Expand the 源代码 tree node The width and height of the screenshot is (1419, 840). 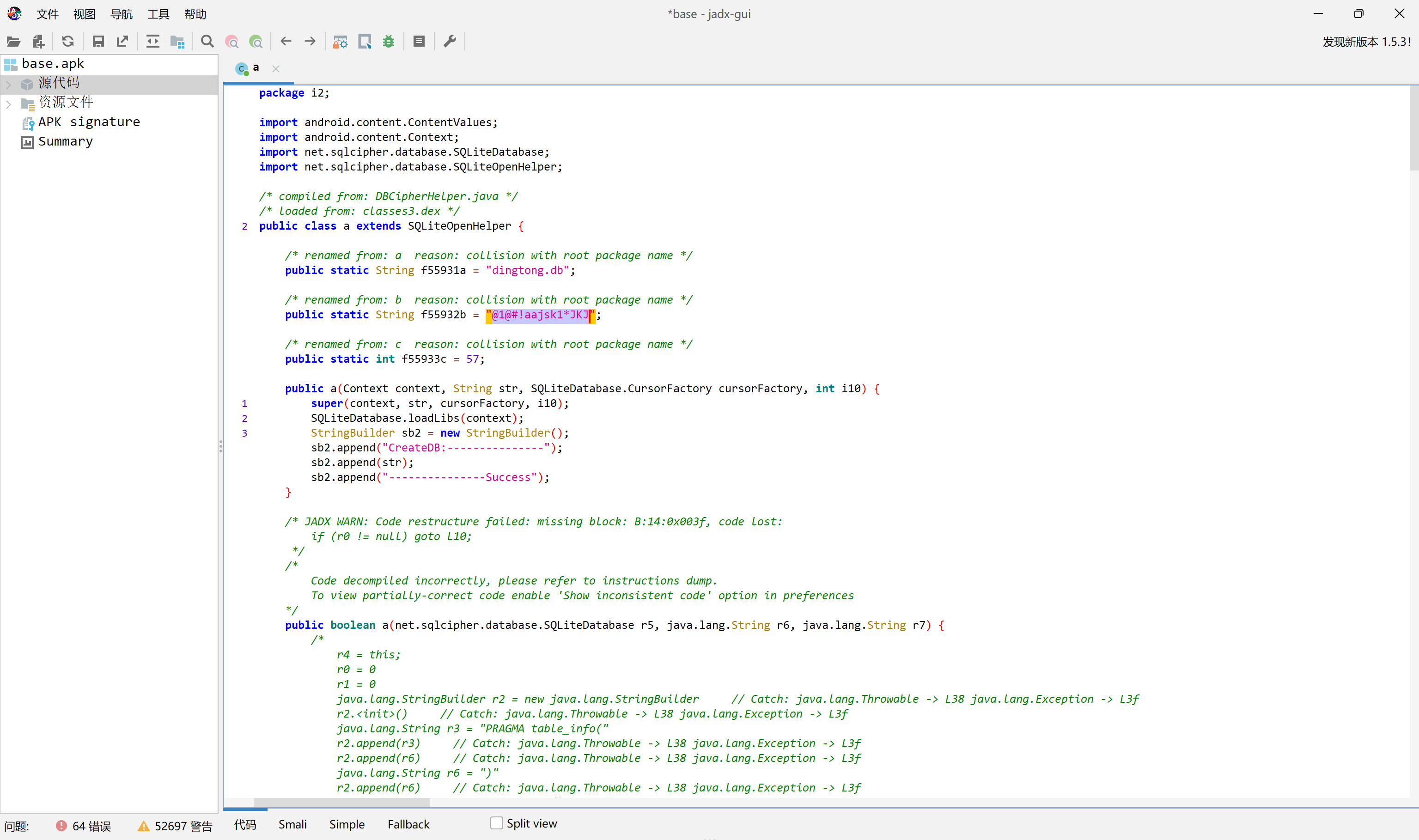(x=8, y=85)
